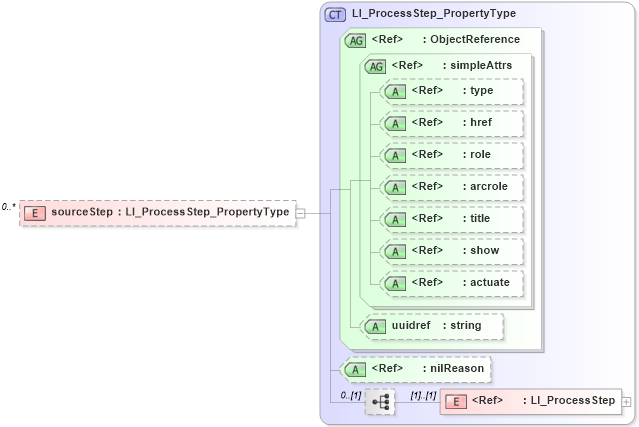Image resolution: width=639 pixels, height=427 pixels.
Task: Click the E icon of sourceStep element
Action: tap(35, 213)
